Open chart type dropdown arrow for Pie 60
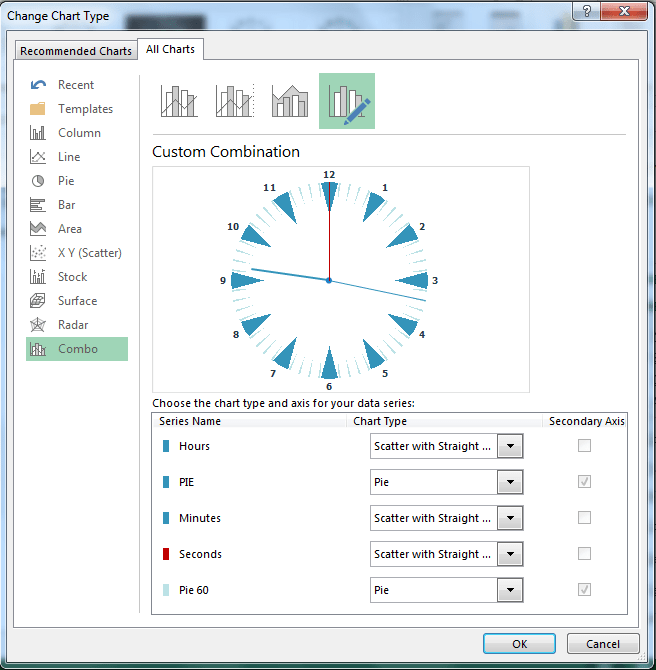 click(510, 590)
